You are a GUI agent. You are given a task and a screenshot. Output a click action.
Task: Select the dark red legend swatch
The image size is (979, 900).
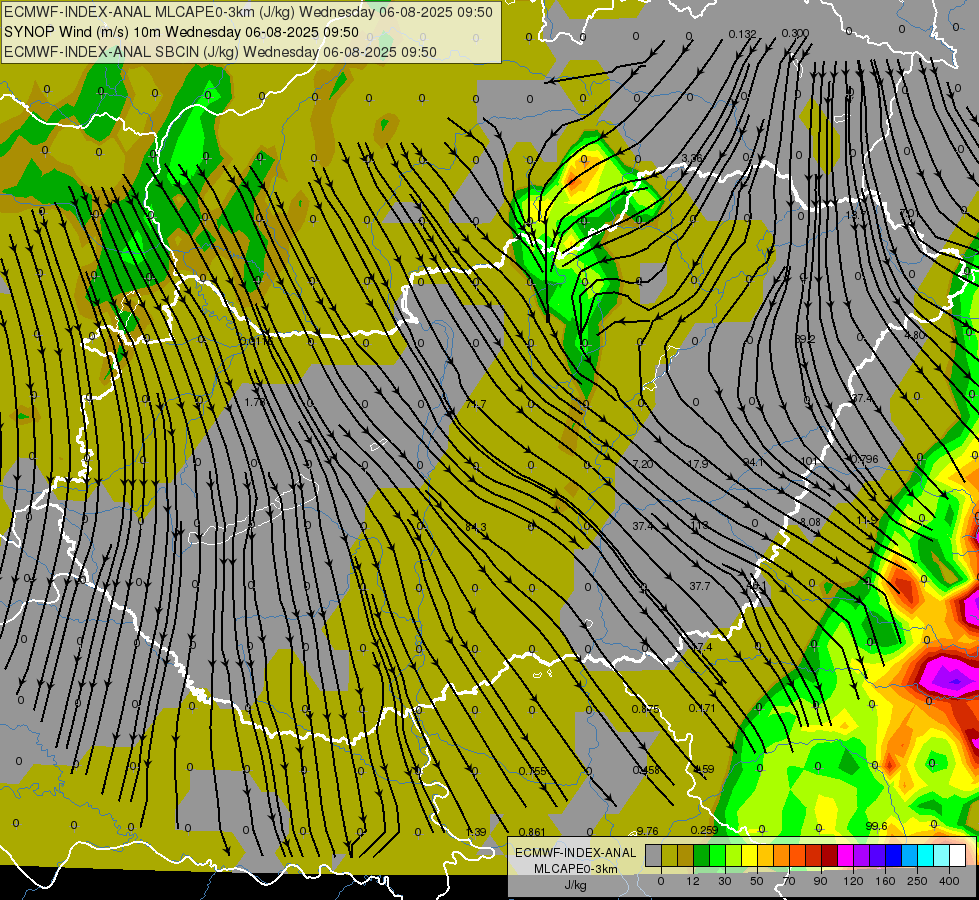829,855
